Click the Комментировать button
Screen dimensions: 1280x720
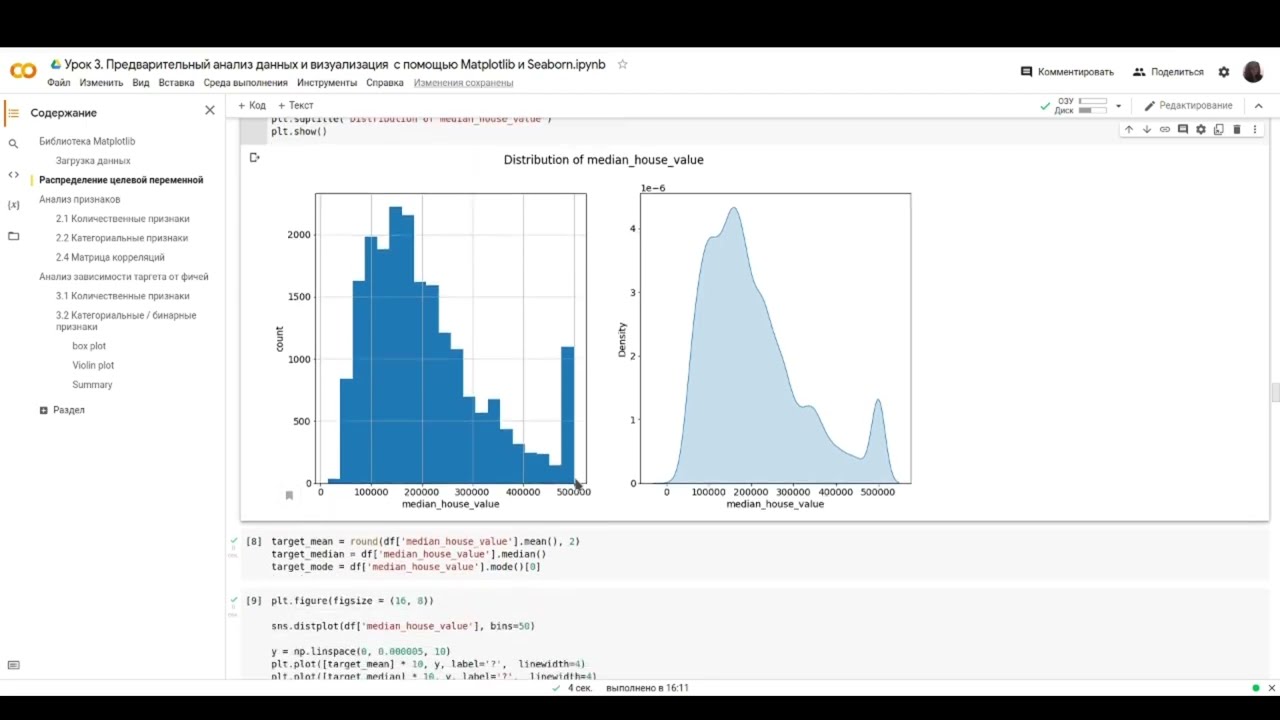(1067, 72)
